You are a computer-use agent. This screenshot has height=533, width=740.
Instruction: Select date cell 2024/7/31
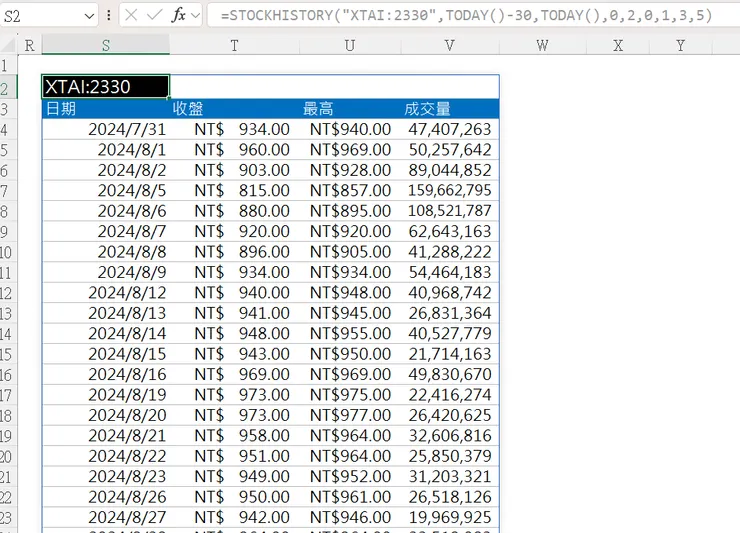coord(106,129)
